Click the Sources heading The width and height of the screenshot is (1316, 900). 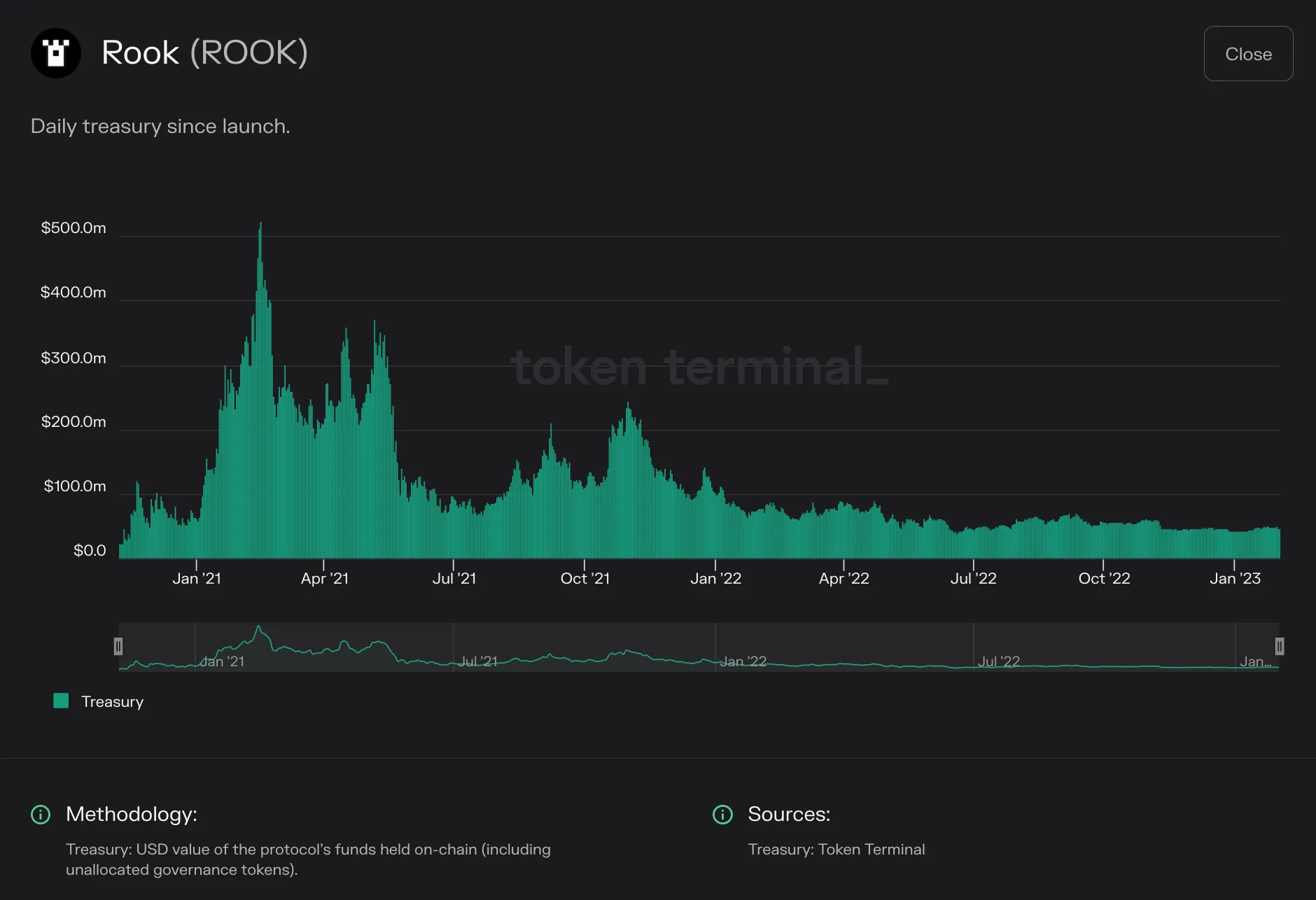(789, 815)
